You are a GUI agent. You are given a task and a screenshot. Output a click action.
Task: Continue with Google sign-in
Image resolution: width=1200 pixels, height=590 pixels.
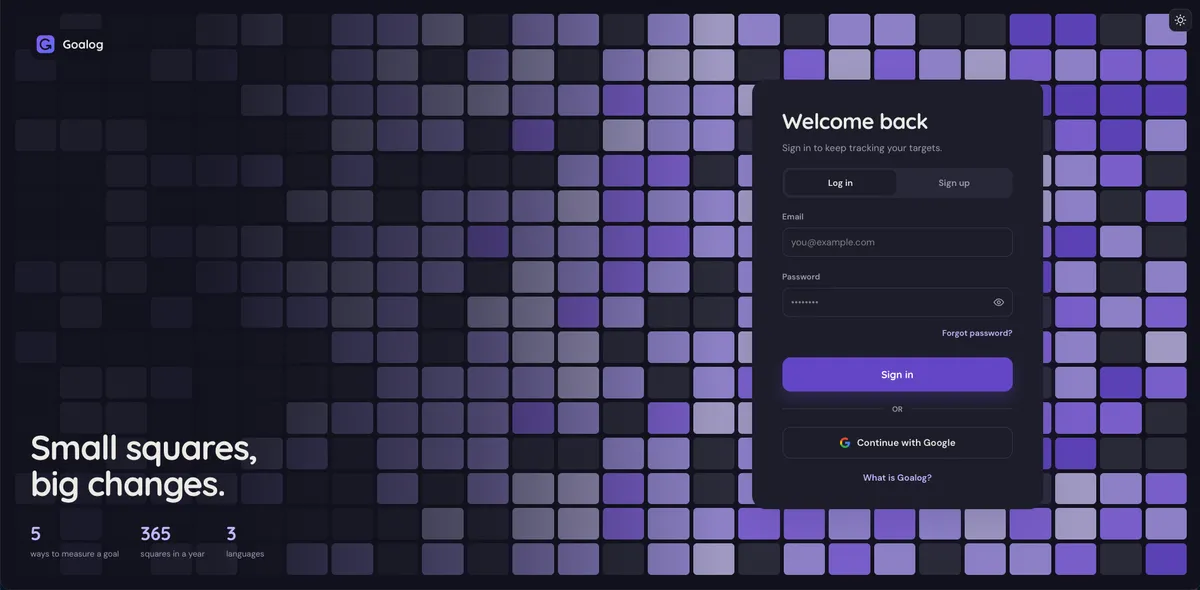897,443
